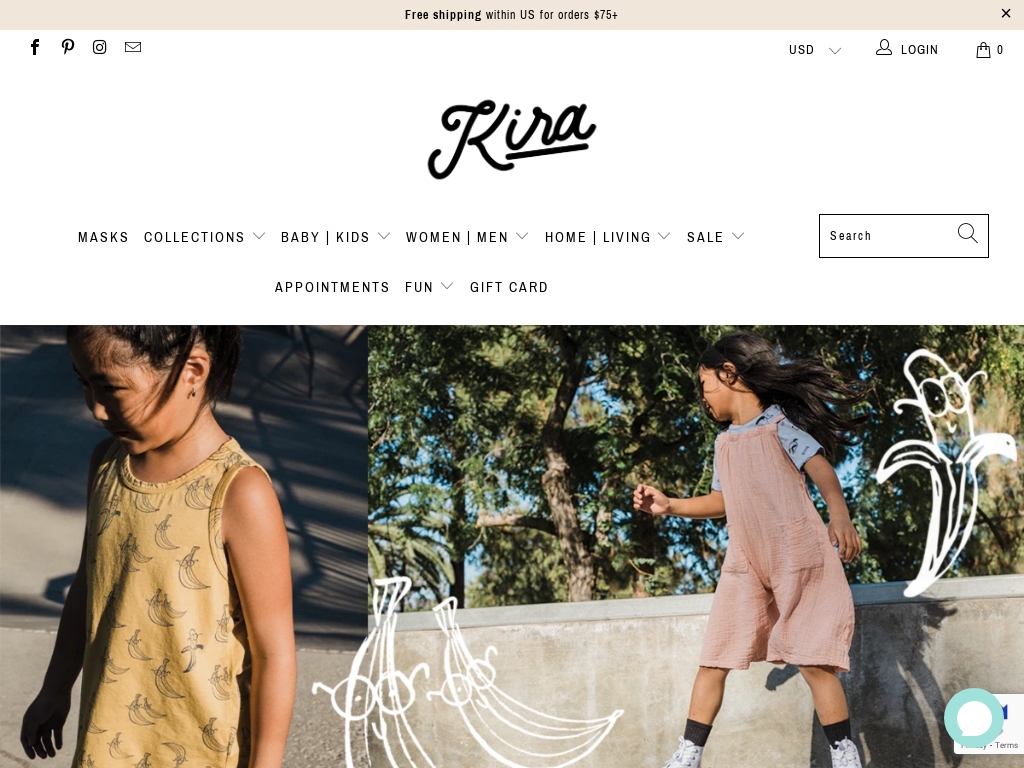This screenshot has height=768, width=1024.
Task: Open the shopping bag cart icon
Action: point(984,50)
